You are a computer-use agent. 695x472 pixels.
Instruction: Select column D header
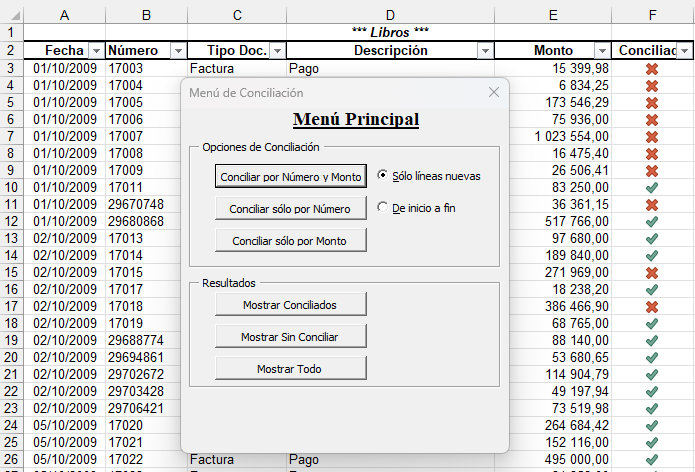[x=390, y=16]
